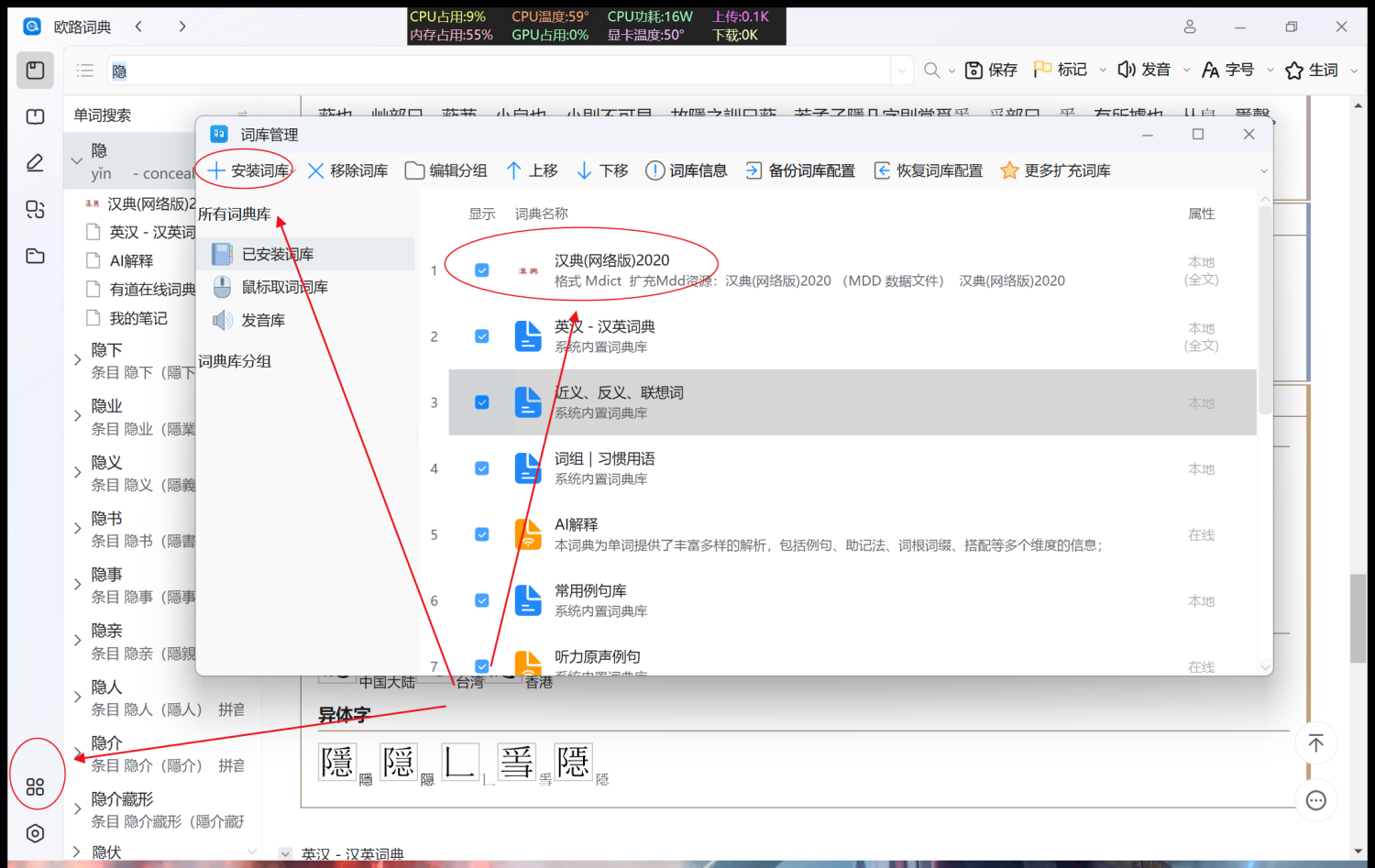Screen dimensions: 1375x868
Task: Click the search box list icon
Action: point(85,71)
